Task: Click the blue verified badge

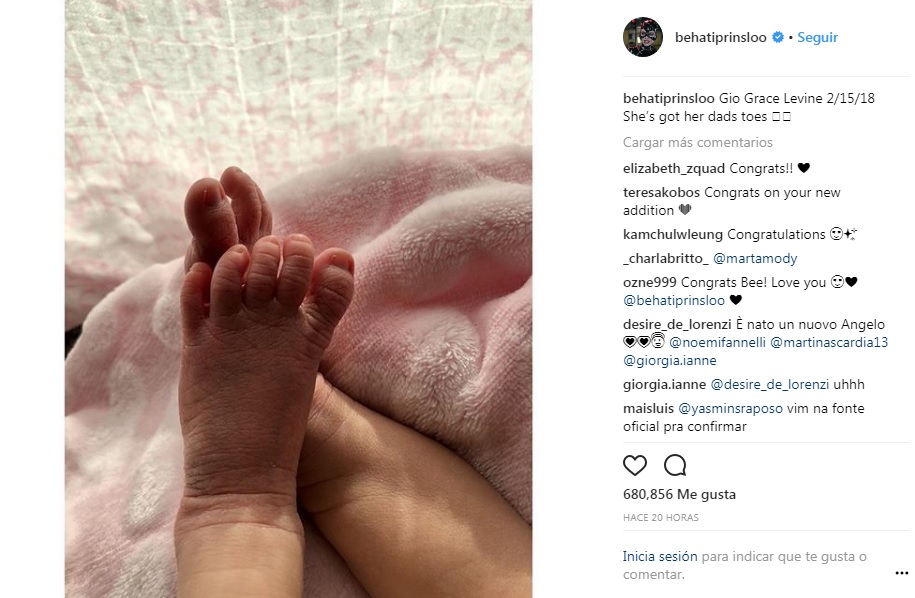Action: tap(778, 37)
